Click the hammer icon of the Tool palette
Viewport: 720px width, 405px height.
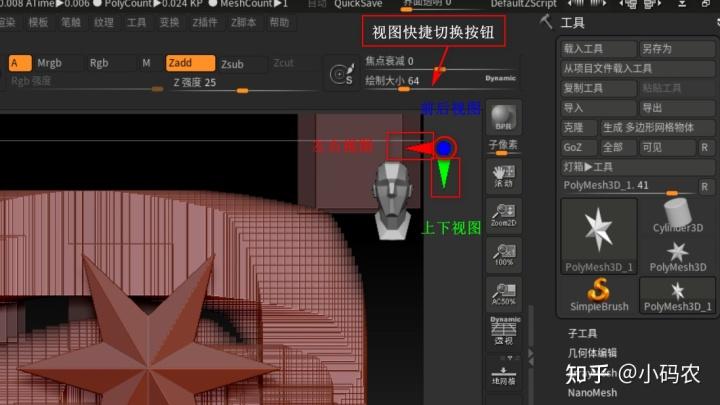pyautogui.click(x=546, y=21)
